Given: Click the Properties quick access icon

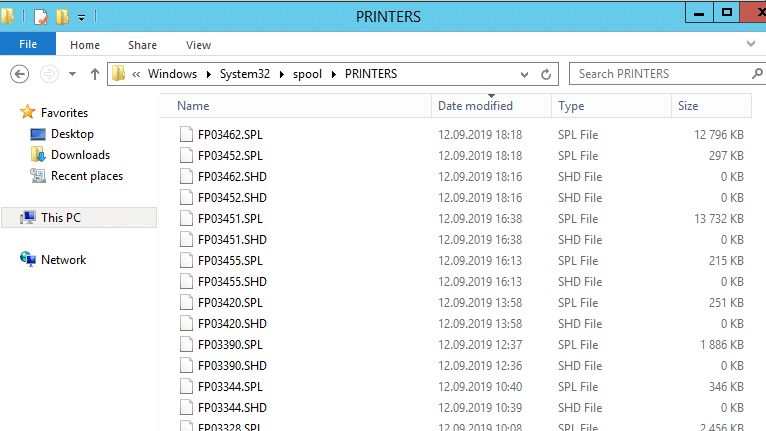Looking at the screenshot, I should pyautogui.click(x=41, y=17).
